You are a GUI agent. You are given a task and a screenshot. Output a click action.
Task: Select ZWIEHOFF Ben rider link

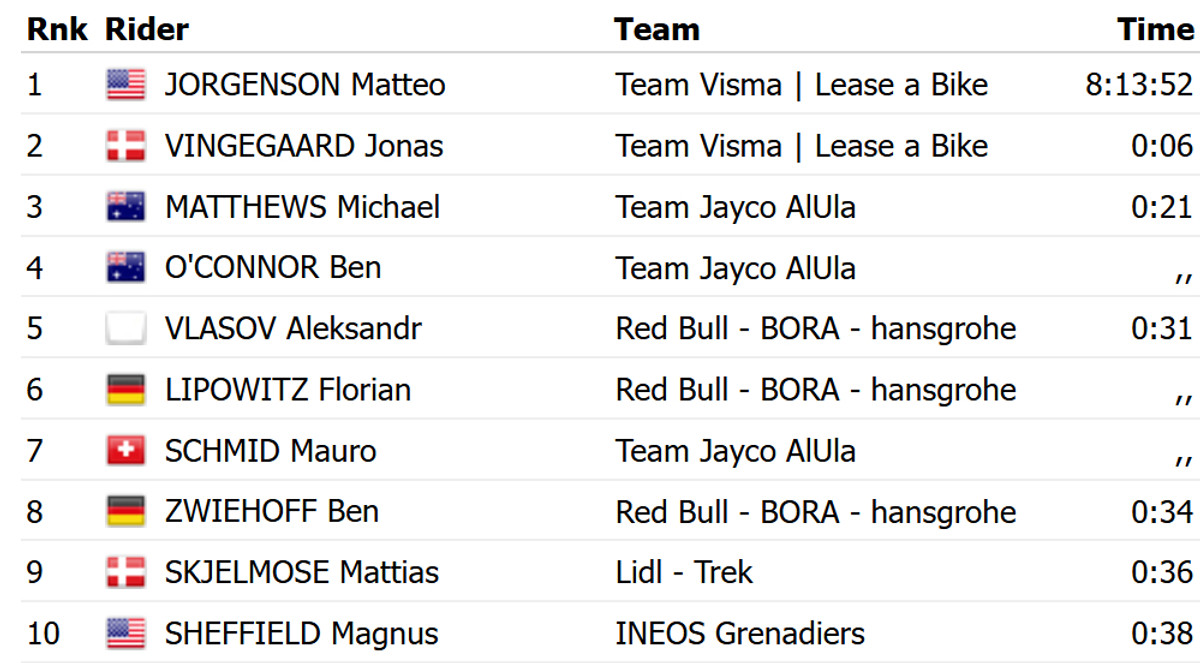(272, 512)
